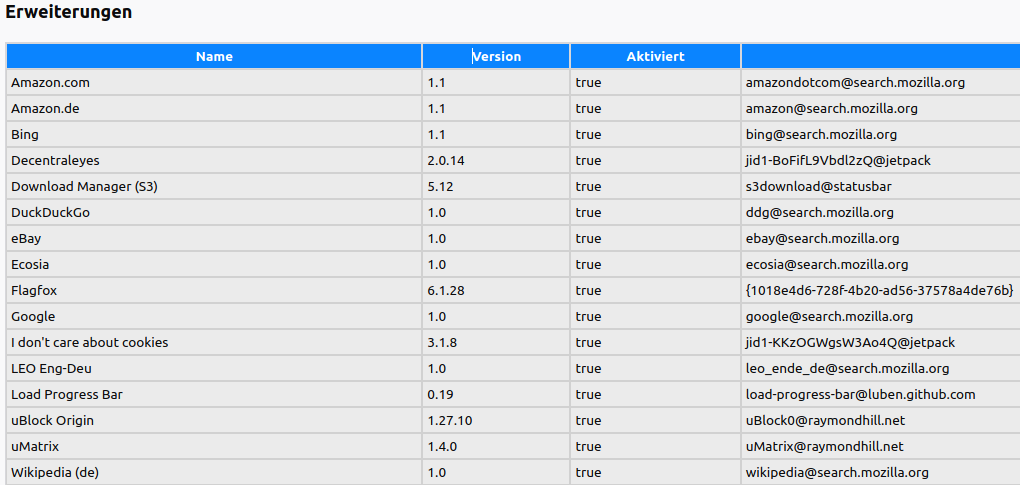Click I don't care about cookies entry
Image resolution: width=1020 pixels, height=485 pixels.
point(89,343)
